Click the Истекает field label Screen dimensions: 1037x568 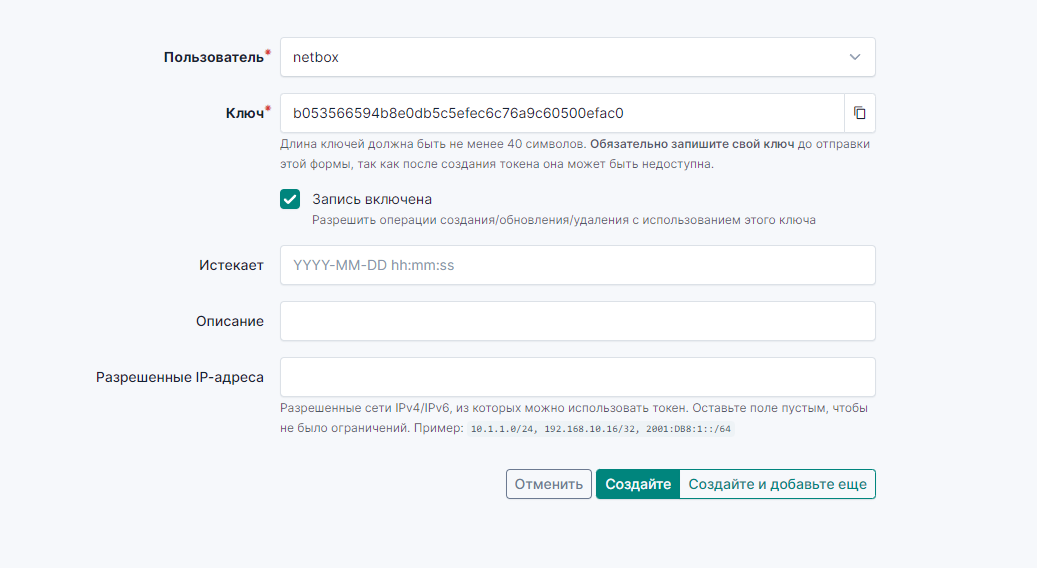(x=231, y=265)
